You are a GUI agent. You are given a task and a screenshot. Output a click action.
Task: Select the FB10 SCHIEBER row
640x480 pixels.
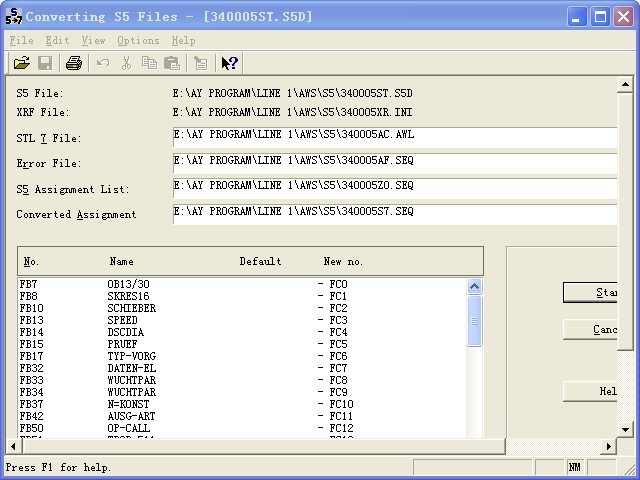coord(242,308)
